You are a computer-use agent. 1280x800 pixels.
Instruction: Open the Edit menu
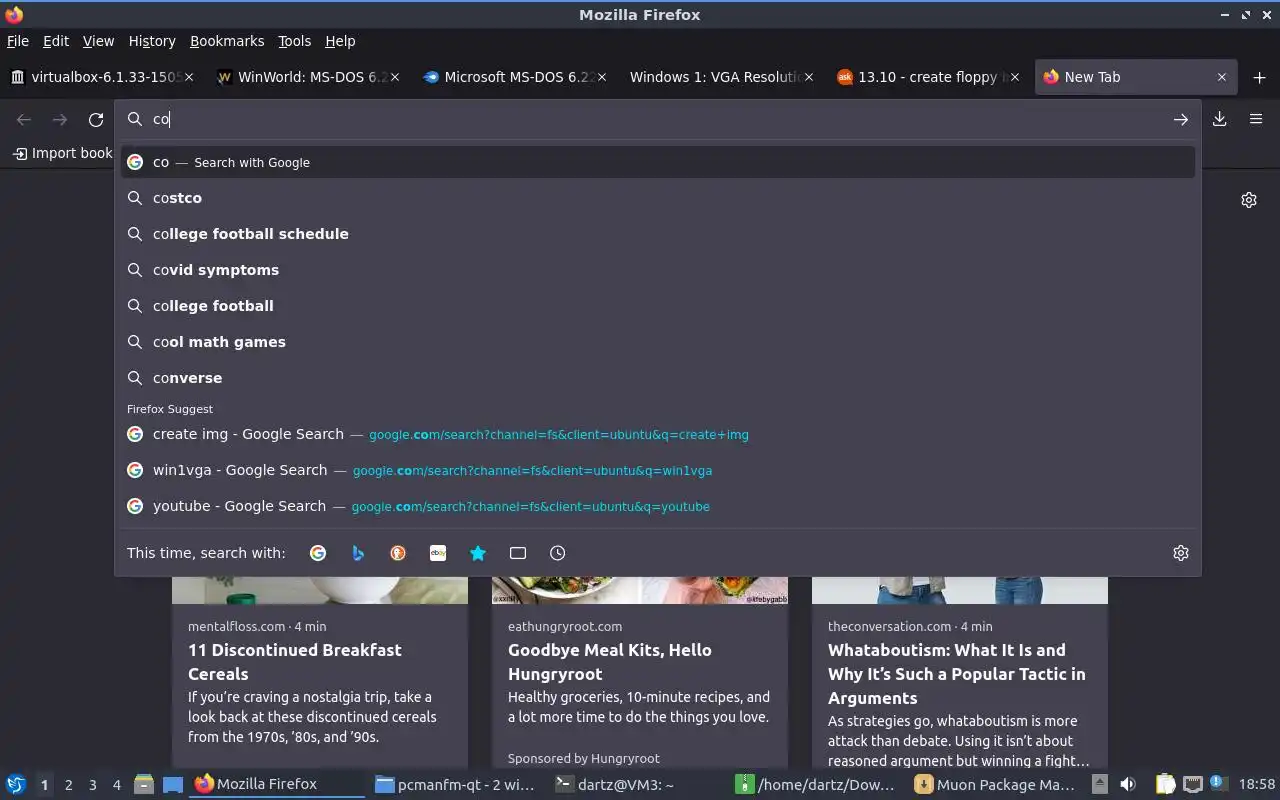56,41
